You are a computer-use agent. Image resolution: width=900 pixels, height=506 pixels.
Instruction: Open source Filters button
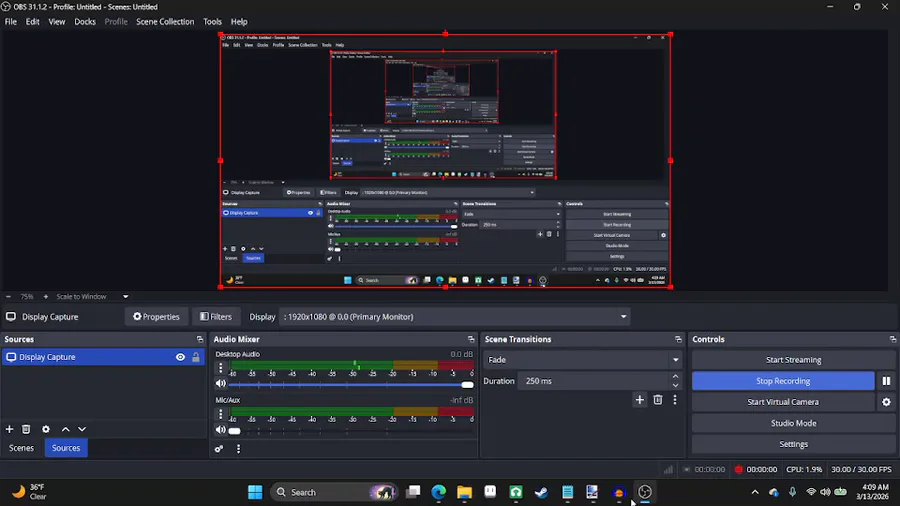(x=216, y=317)
